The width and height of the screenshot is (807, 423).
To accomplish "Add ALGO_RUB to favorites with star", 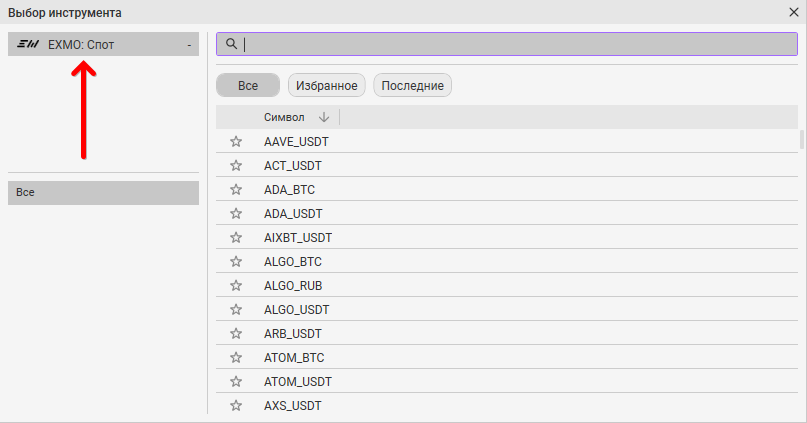I will [236, 285].
